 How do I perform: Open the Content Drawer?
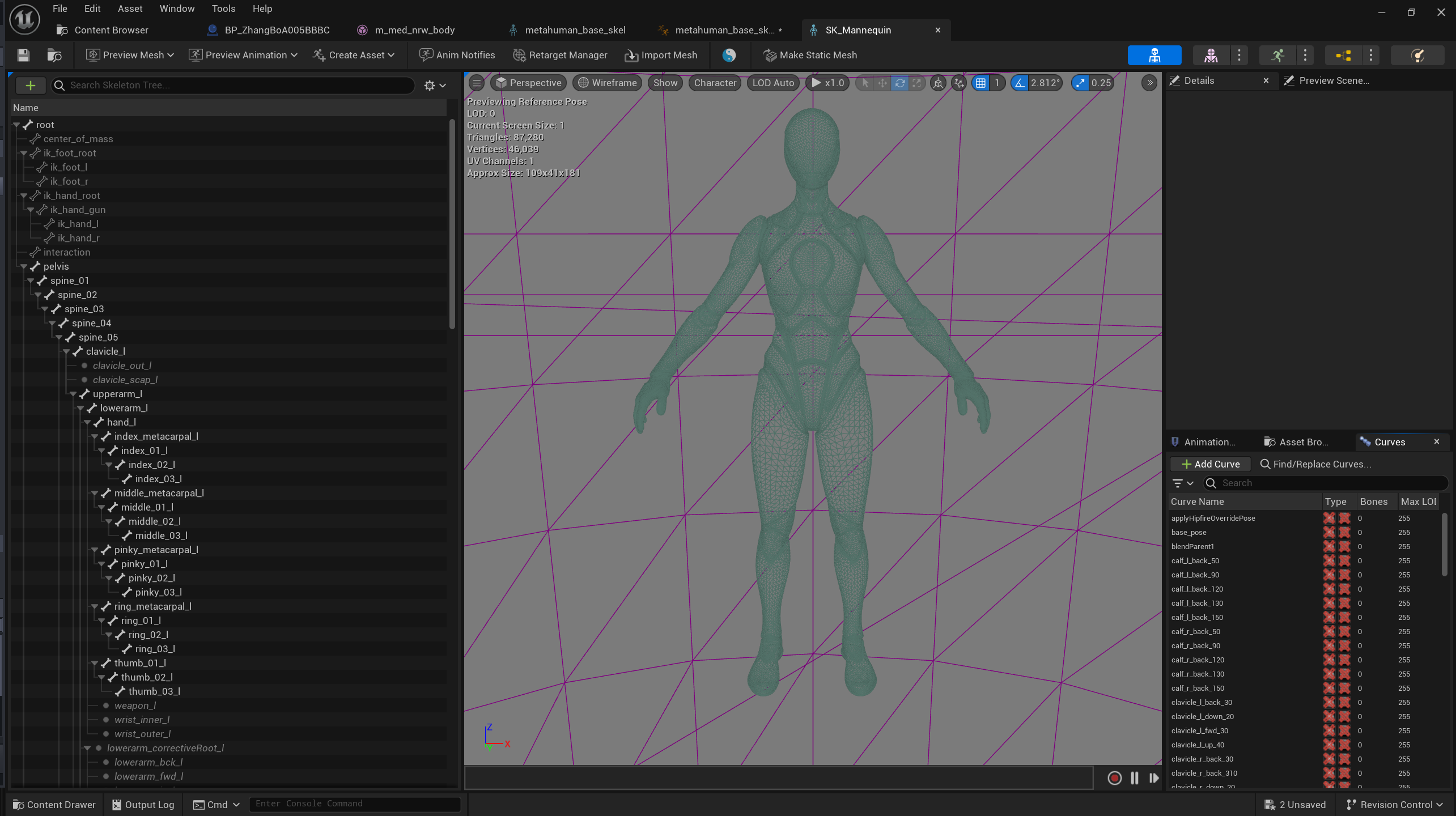[x=54, y=805]
